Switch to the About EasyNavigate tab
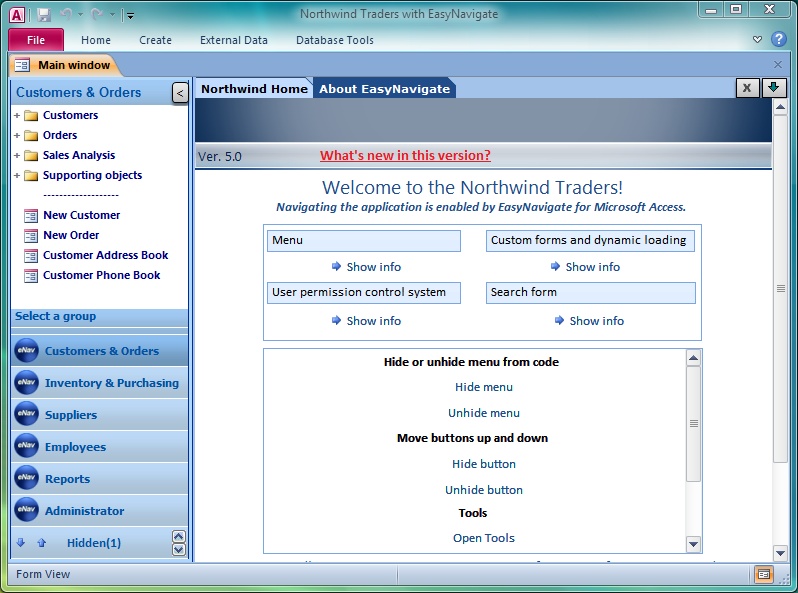The width and height of the screenshot is (798, 593). click(384, 89)
